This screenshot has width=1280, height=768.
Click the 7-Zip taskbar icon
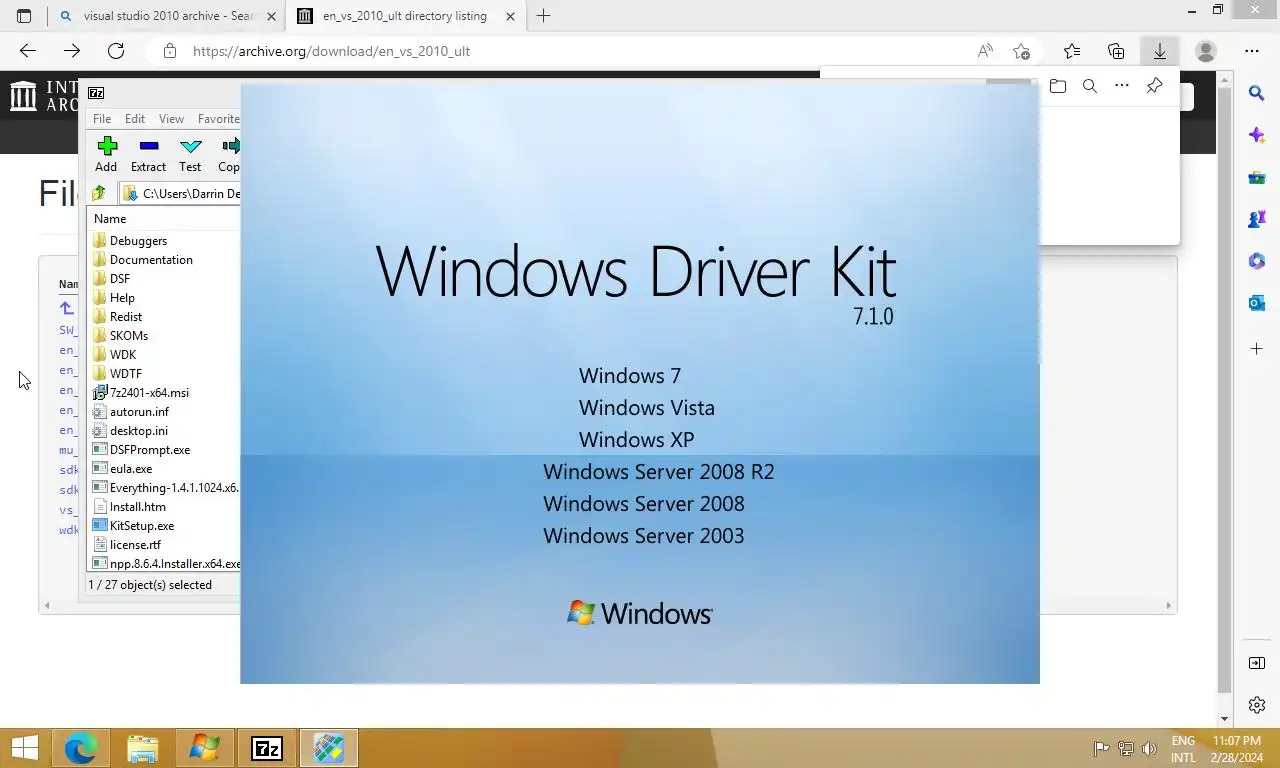tap(267, 748)
